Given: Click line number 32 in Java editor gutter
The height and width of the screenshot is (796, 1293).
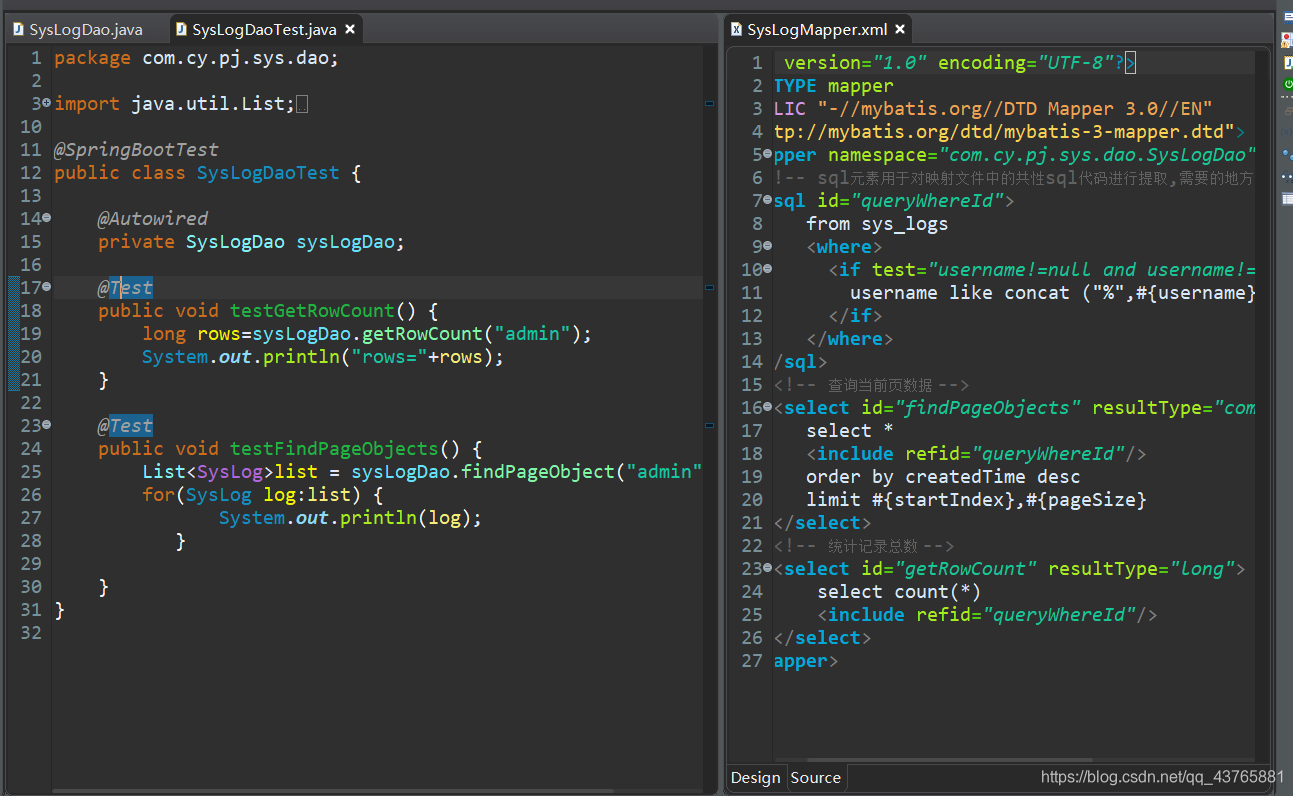Looking at the screenshot, I should point(30,633).
